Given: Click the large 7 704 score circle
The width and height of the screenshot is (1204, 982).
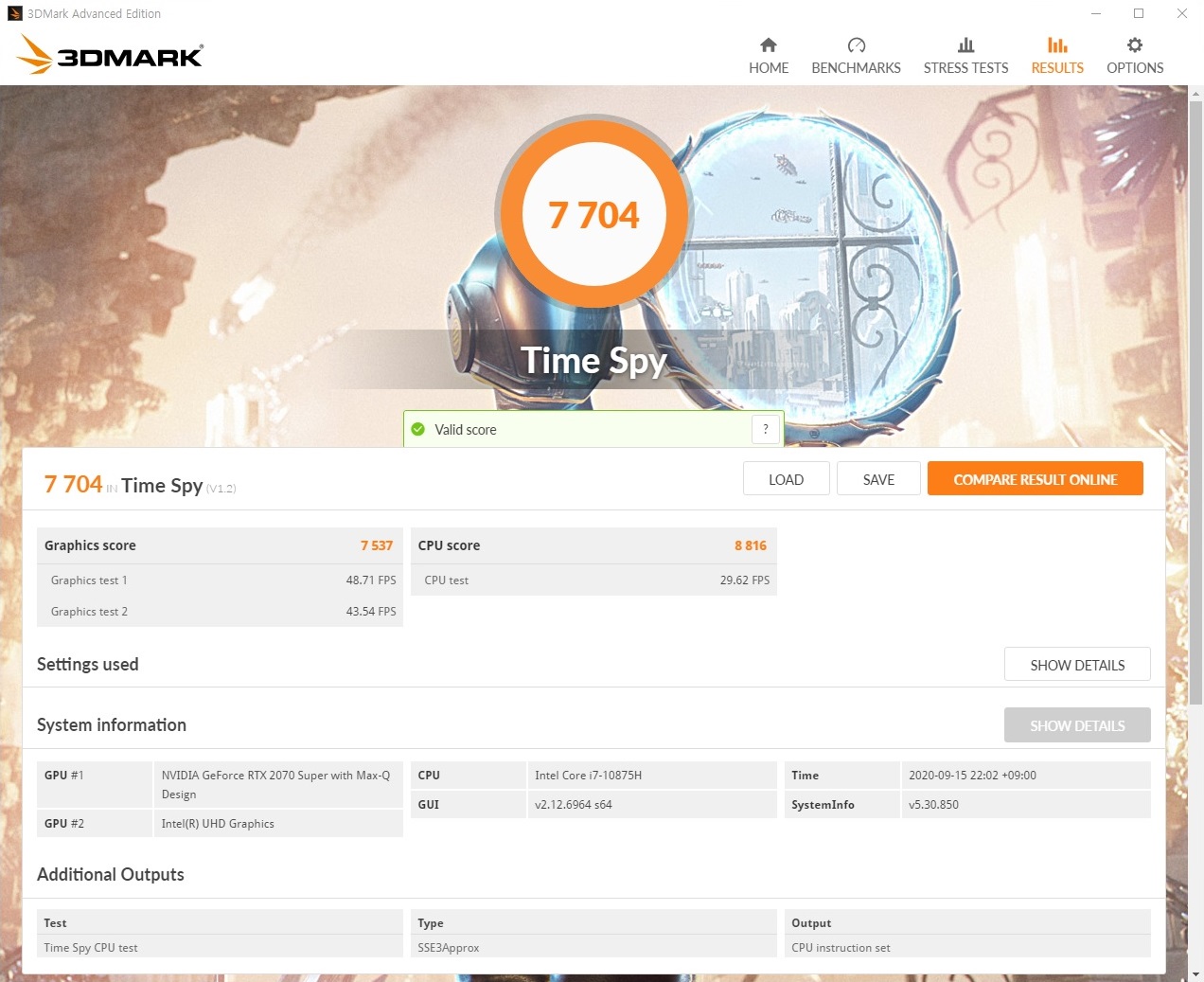Looking at the screenshot, I should click(x=593, y=214).
